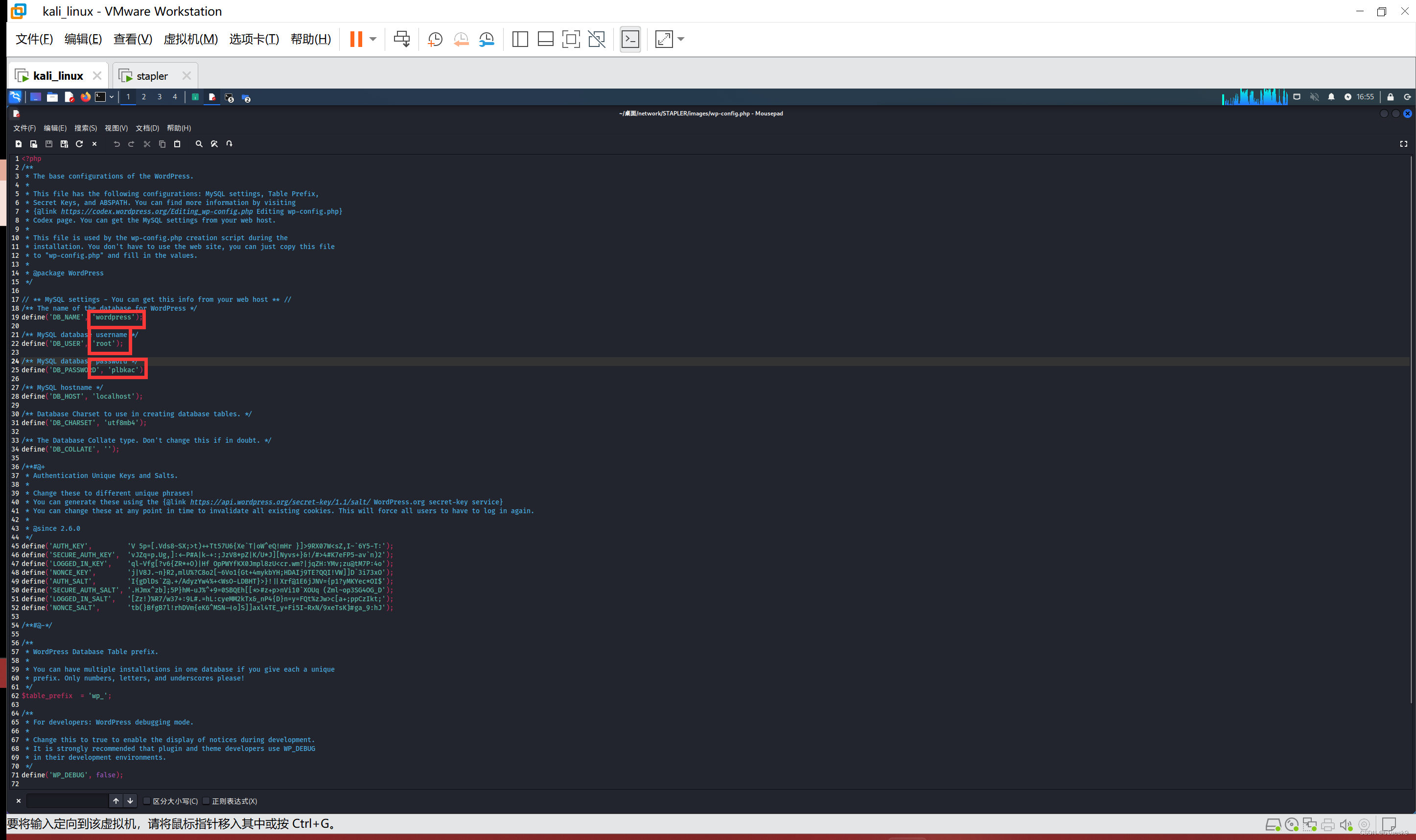Image resolution: width=1416 pixels, height=840 pixels.
Task: Enable the 区分大小写 checkbox
Action: 147,801
